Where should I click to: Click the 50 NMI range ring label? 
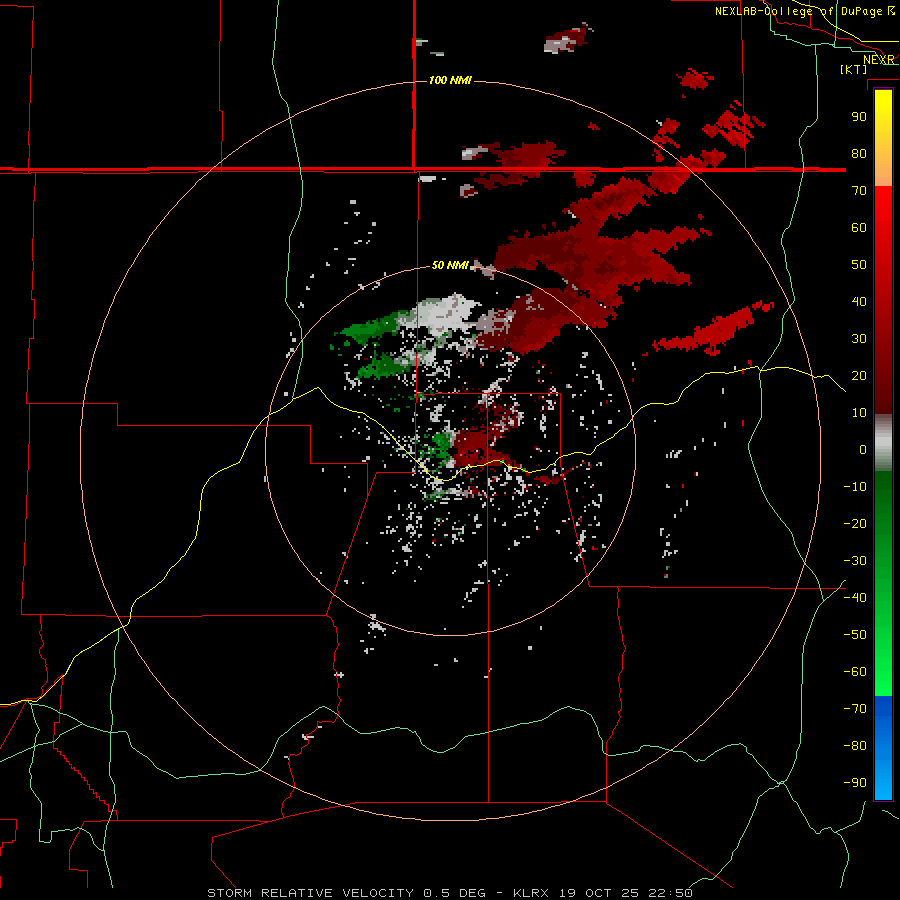450,265
